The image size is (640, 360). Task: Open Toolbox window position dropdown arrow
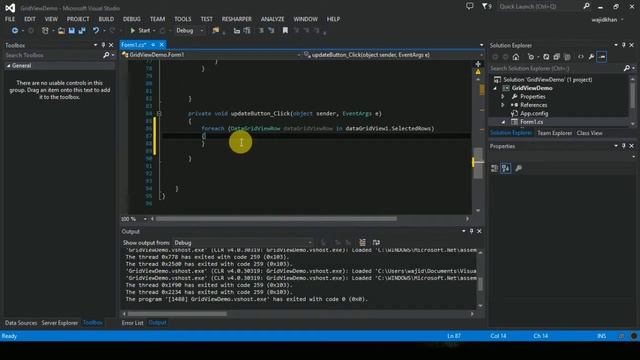point(96,45)
